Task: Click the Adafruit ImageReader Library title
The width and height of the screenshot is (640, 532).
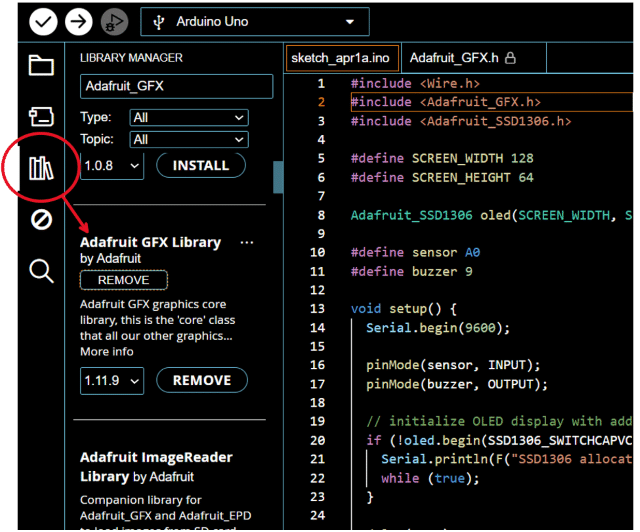Action: pyautogui.click(x=156, y=467)
